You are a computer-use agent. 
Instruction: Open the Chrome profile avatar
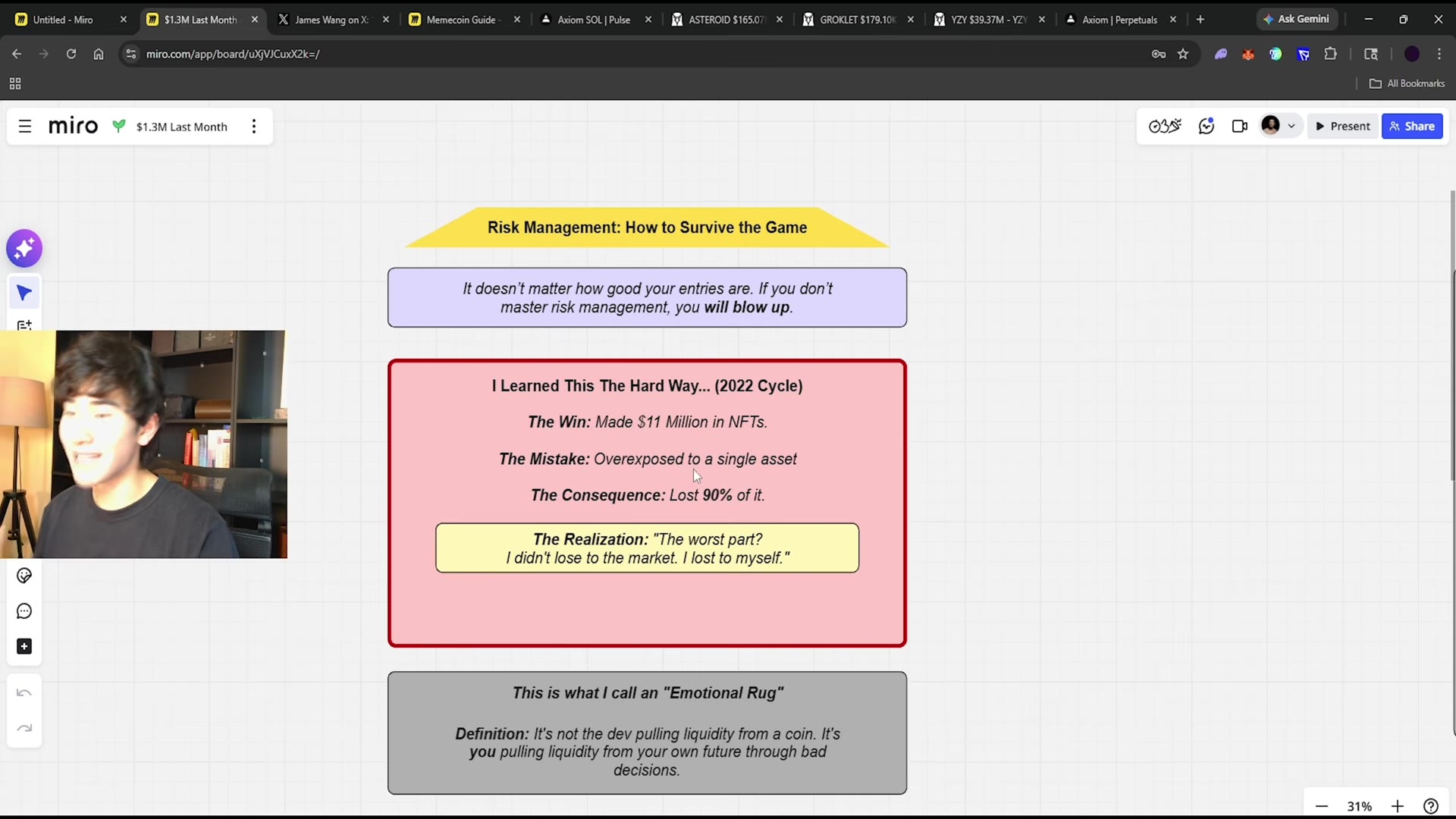pyautogui.click(x=1412, y=54)
